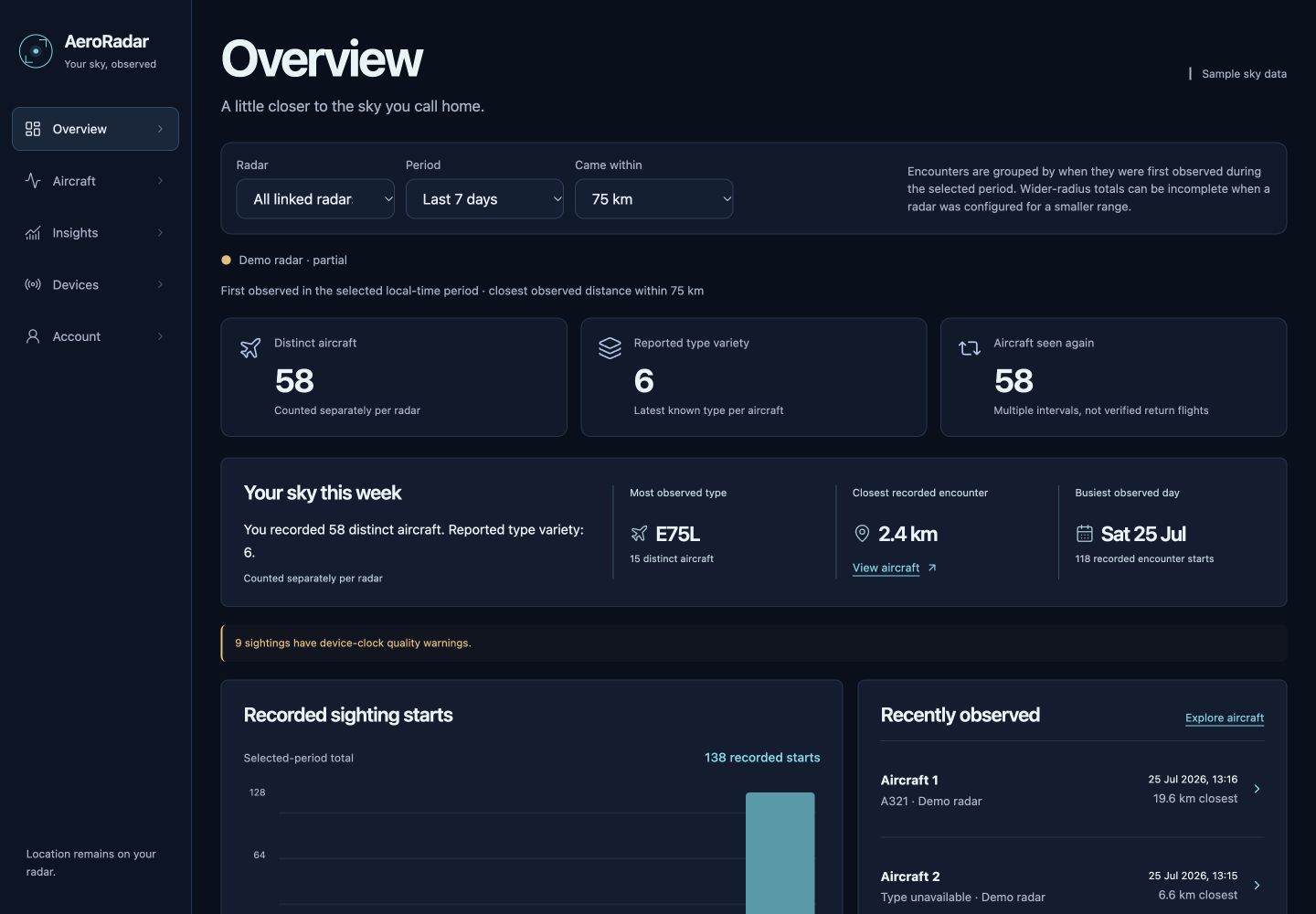Click the chevron beside the Insights menu item
This screenshot has width=1316, height=914.
(160, 233)
